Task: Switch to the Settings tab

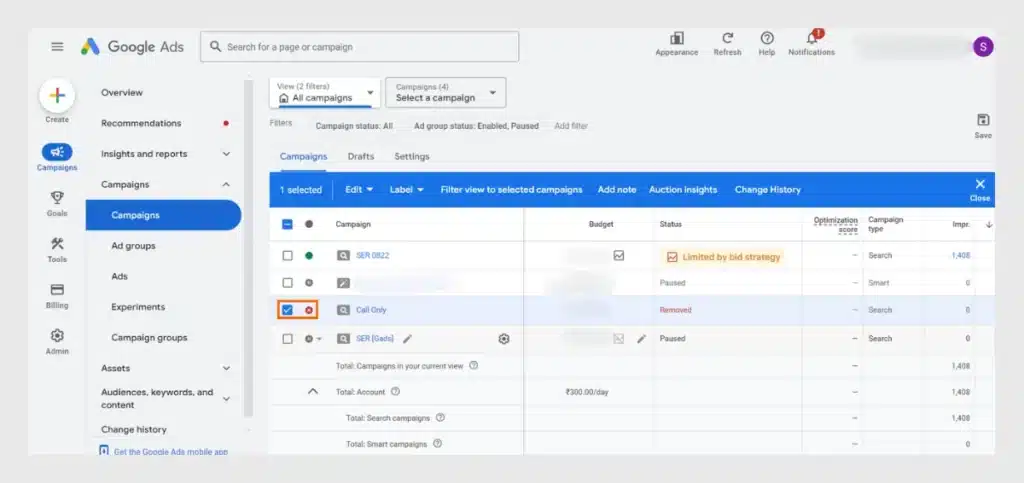Action: click(x=412, y=157)
